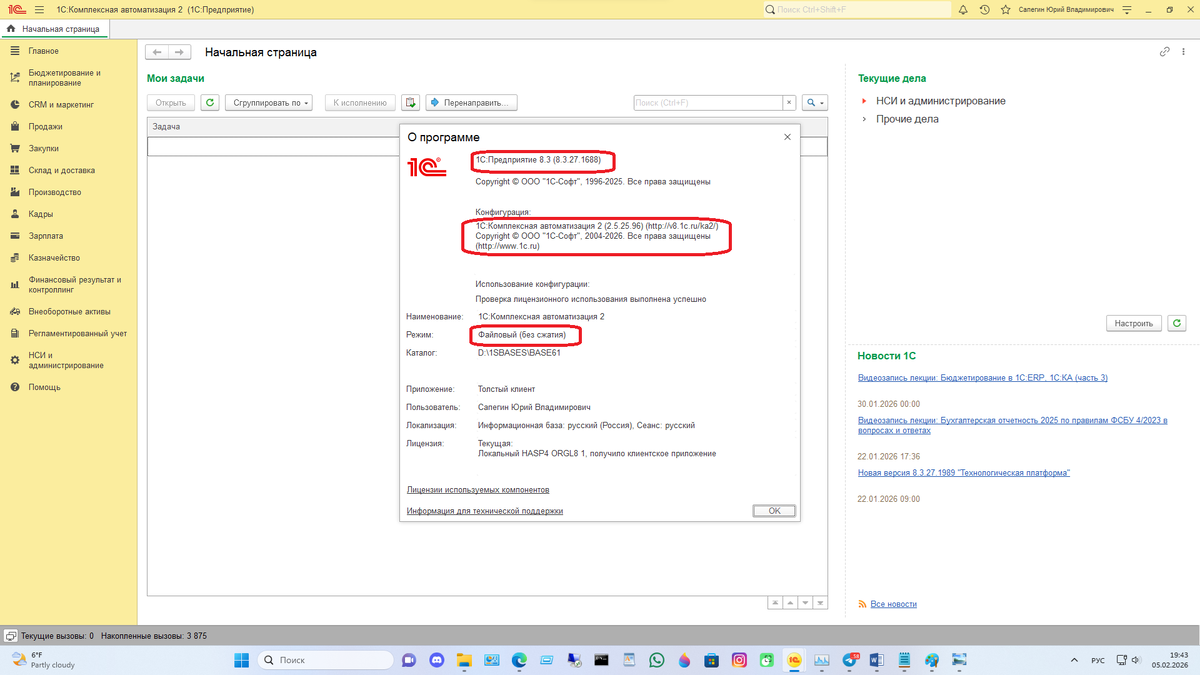
Task: Click the global search field Ctrl+Shift+F
Action: 856,9
